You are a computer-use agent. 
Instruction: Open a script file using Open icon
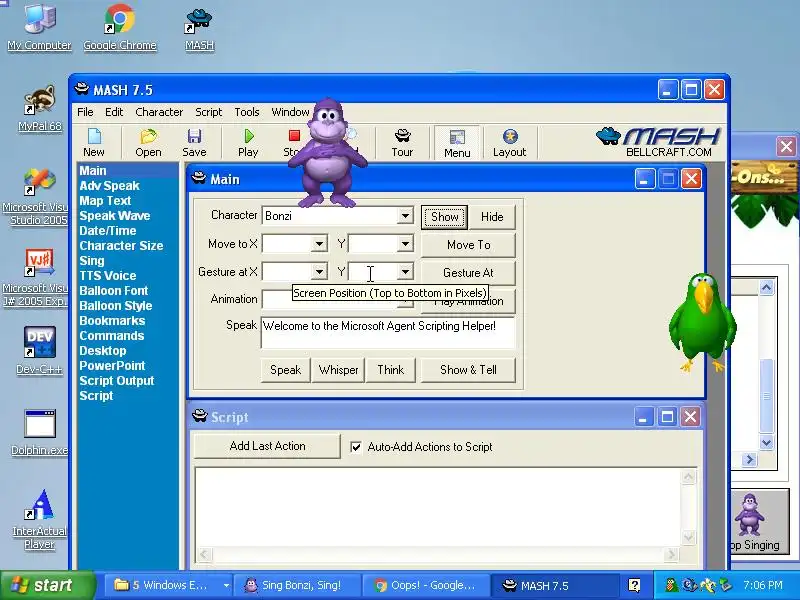148,142
